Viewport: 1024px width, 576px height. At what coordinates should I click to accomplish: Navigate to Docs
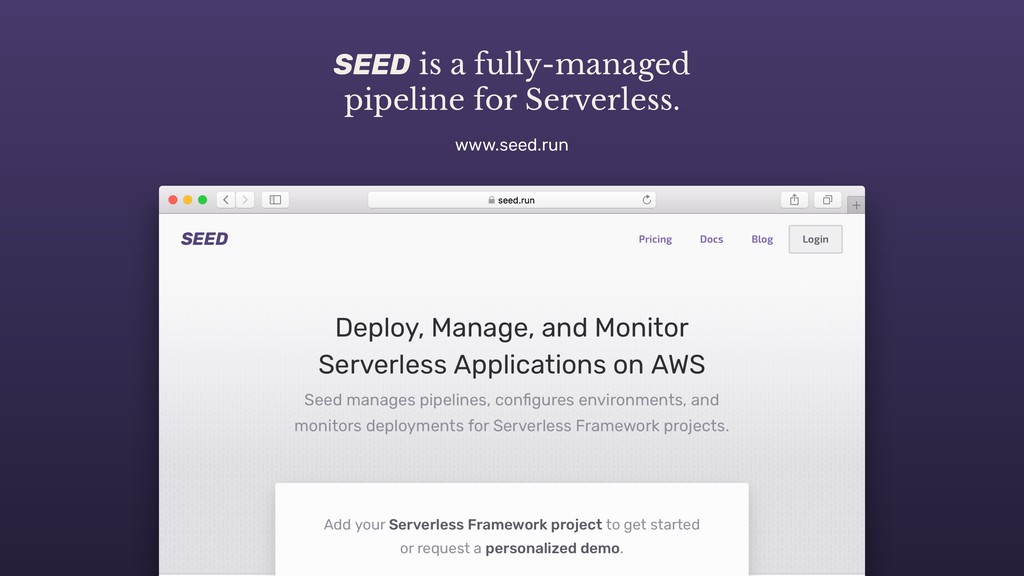pyautogui.click(x=711, y=239)
